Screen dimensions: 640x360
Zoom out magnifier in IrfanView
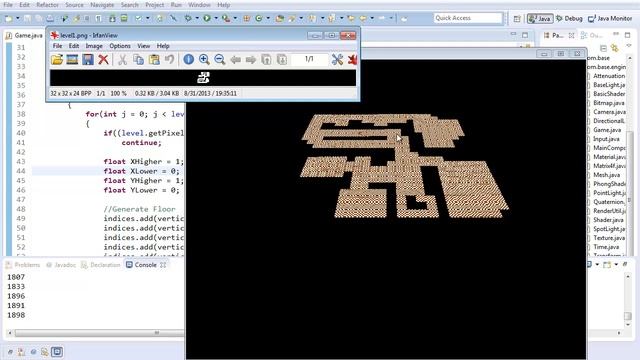(220, 60)
